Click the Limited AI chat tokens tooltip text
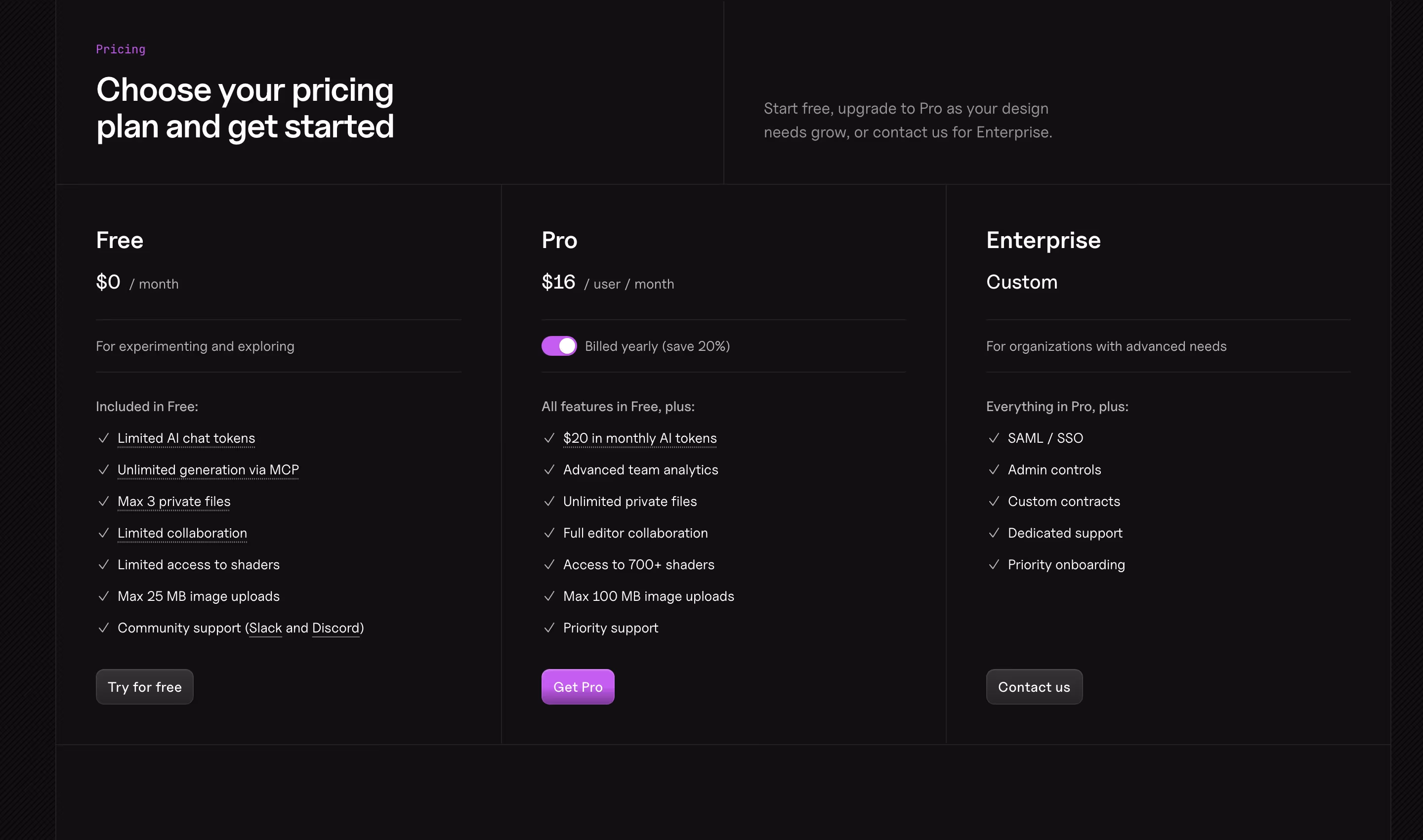This screenshot has height=840, width=1423. point(186,438)
